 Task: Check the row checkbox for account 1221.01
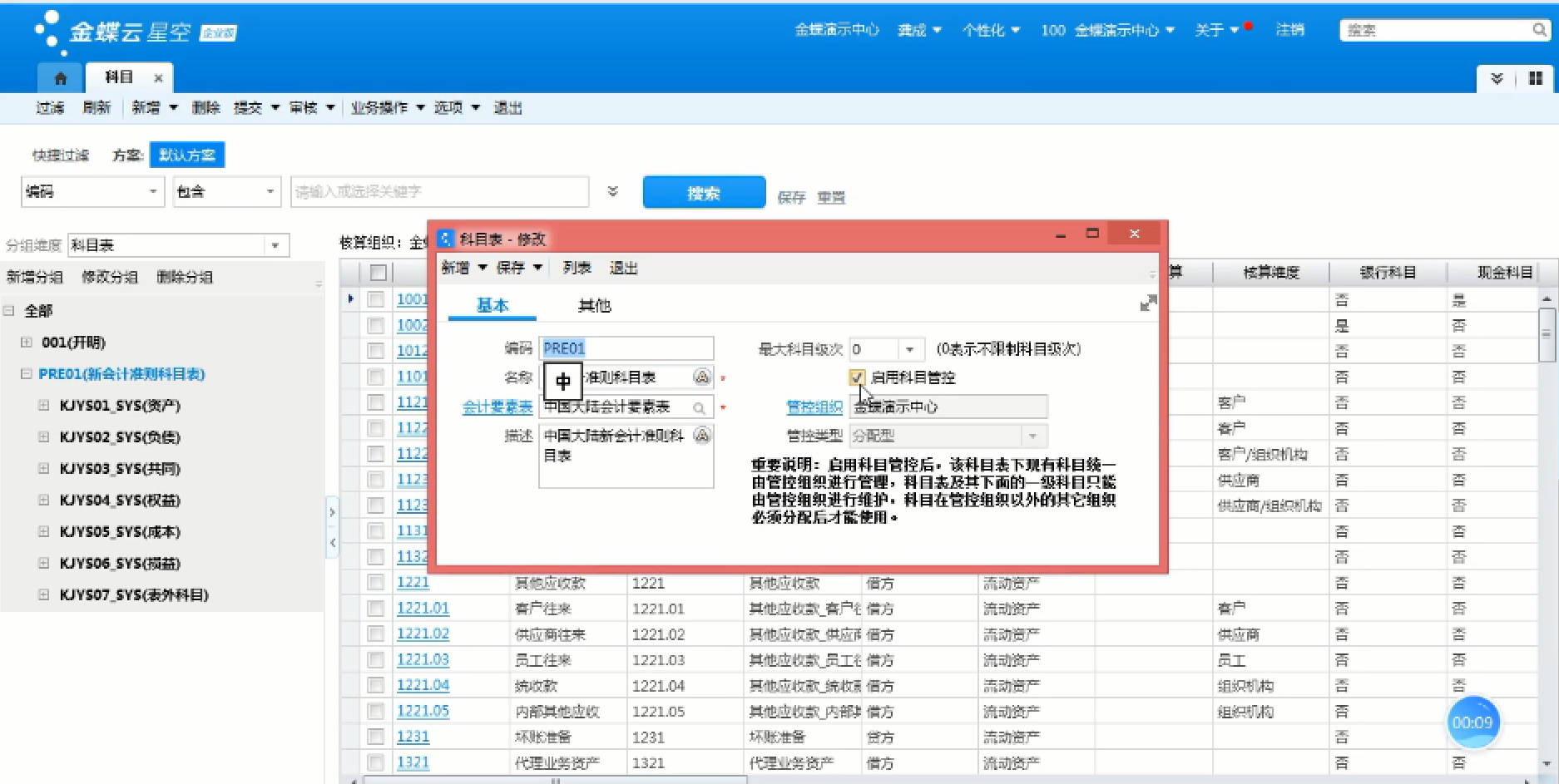click(376, 609)
